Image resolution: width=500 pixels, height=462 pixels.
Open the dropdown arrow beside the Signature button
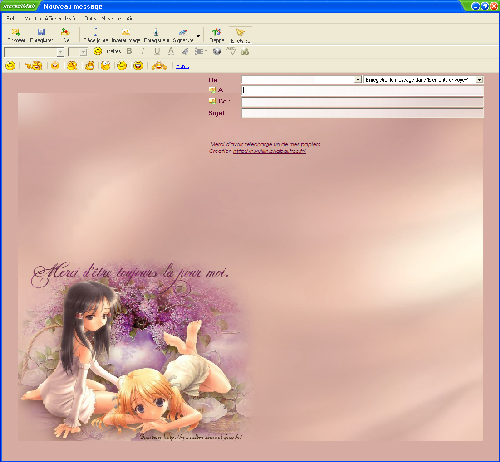coord(198,36)
